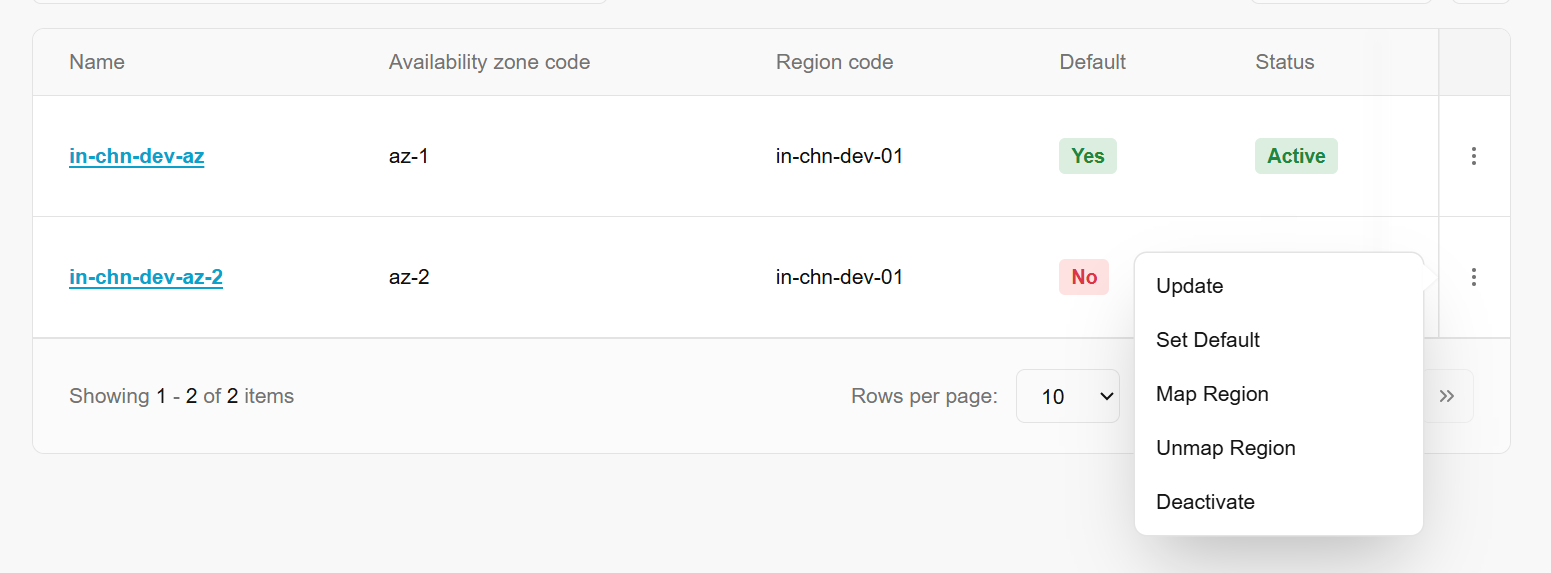This screenshot has width=1551, height=573.
Task: Go to last page of results
Action: coord(1446,396)
